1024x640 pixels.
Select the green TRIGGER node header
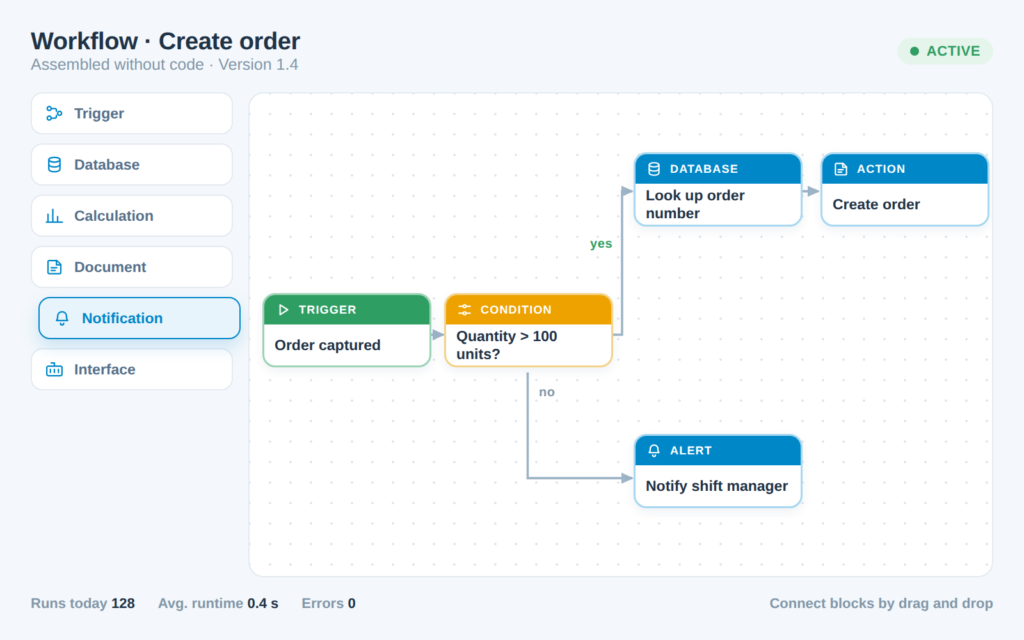pyautogui.click(x=347, y=310)
